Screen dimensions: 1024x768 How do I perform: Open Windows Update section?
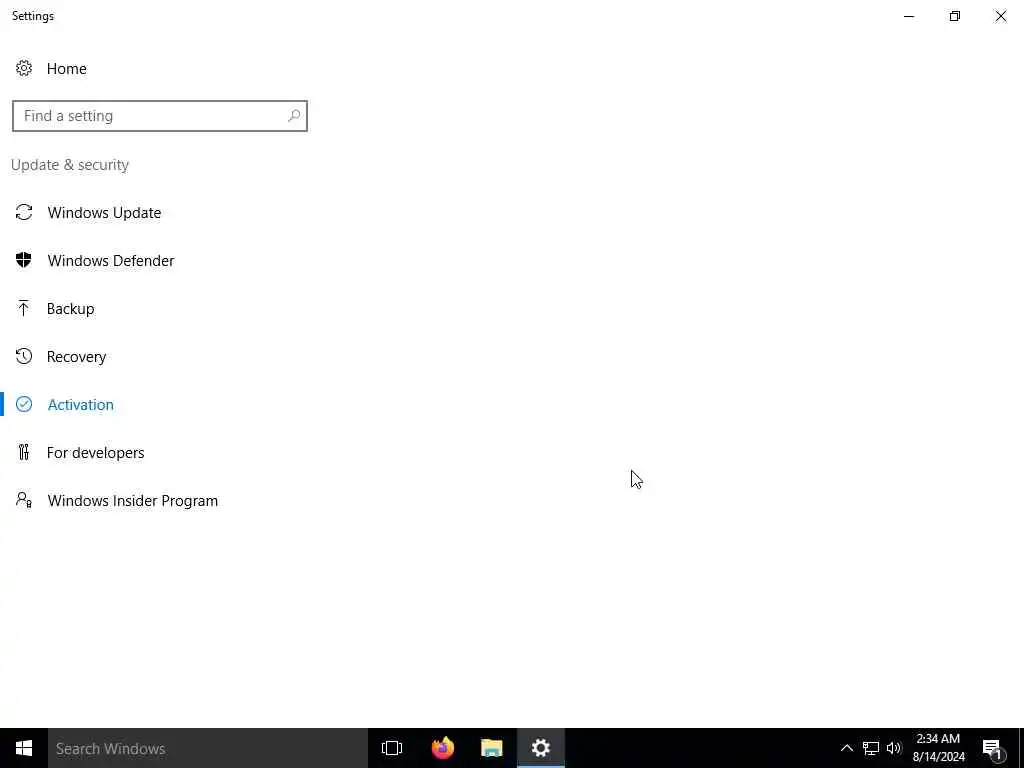[x=104, y=213]
